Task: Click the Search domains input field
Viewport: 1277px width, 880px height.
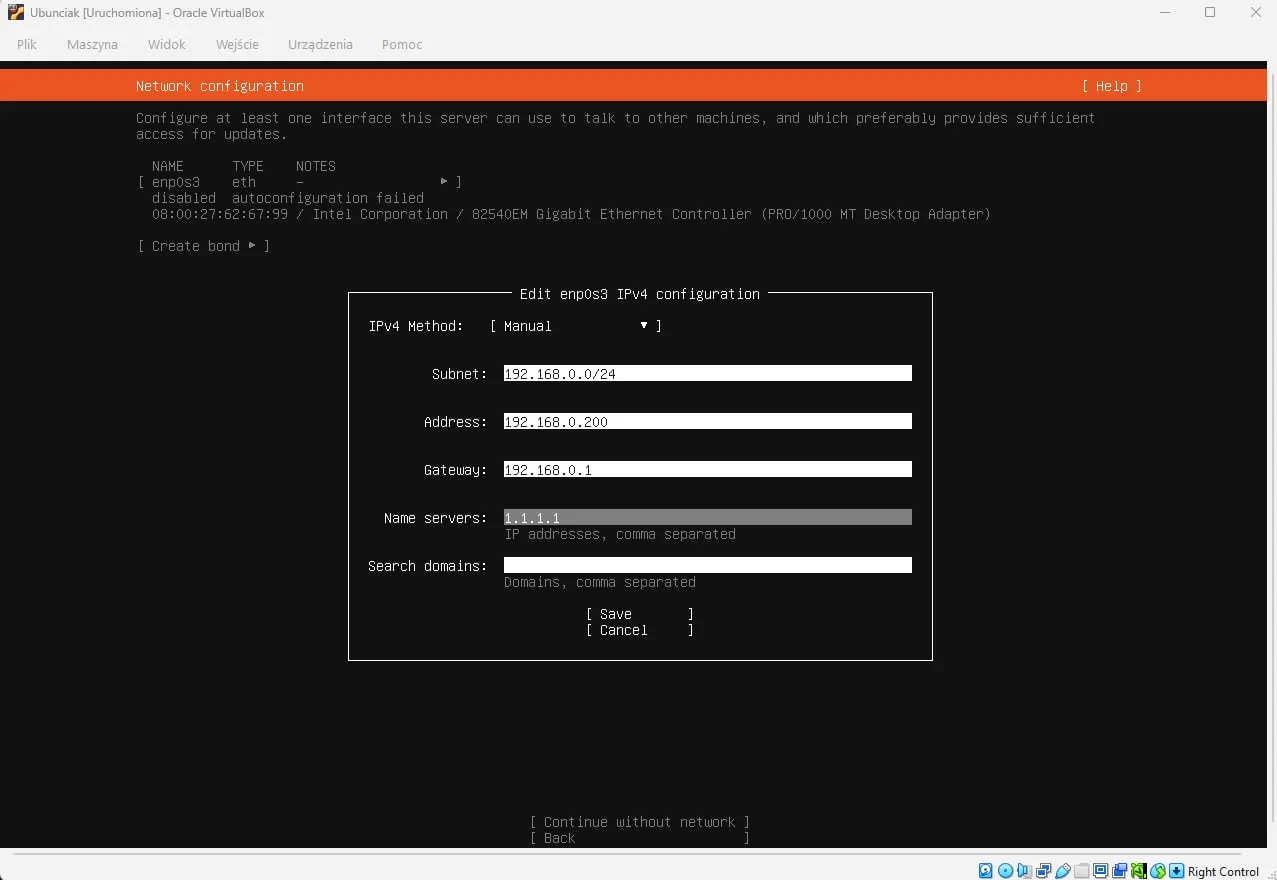Action: point(708,566)
